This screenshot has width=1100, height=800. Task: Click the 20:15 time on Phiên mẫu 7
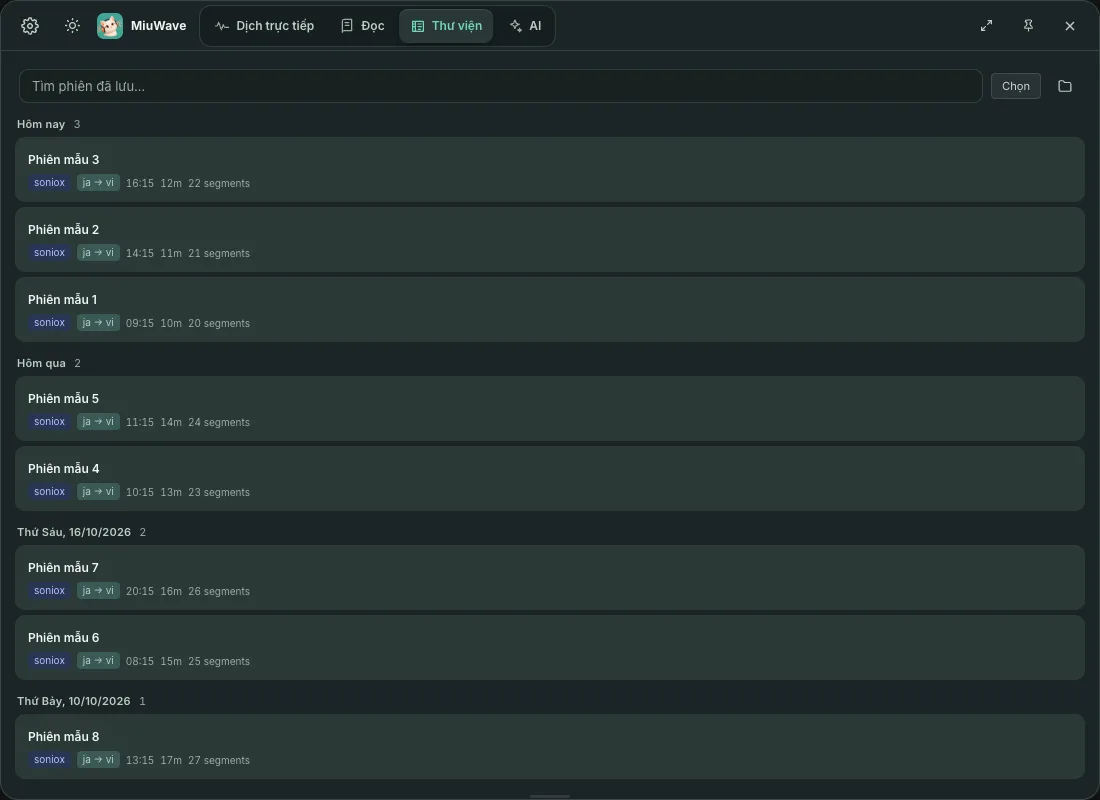coord(140,592)
